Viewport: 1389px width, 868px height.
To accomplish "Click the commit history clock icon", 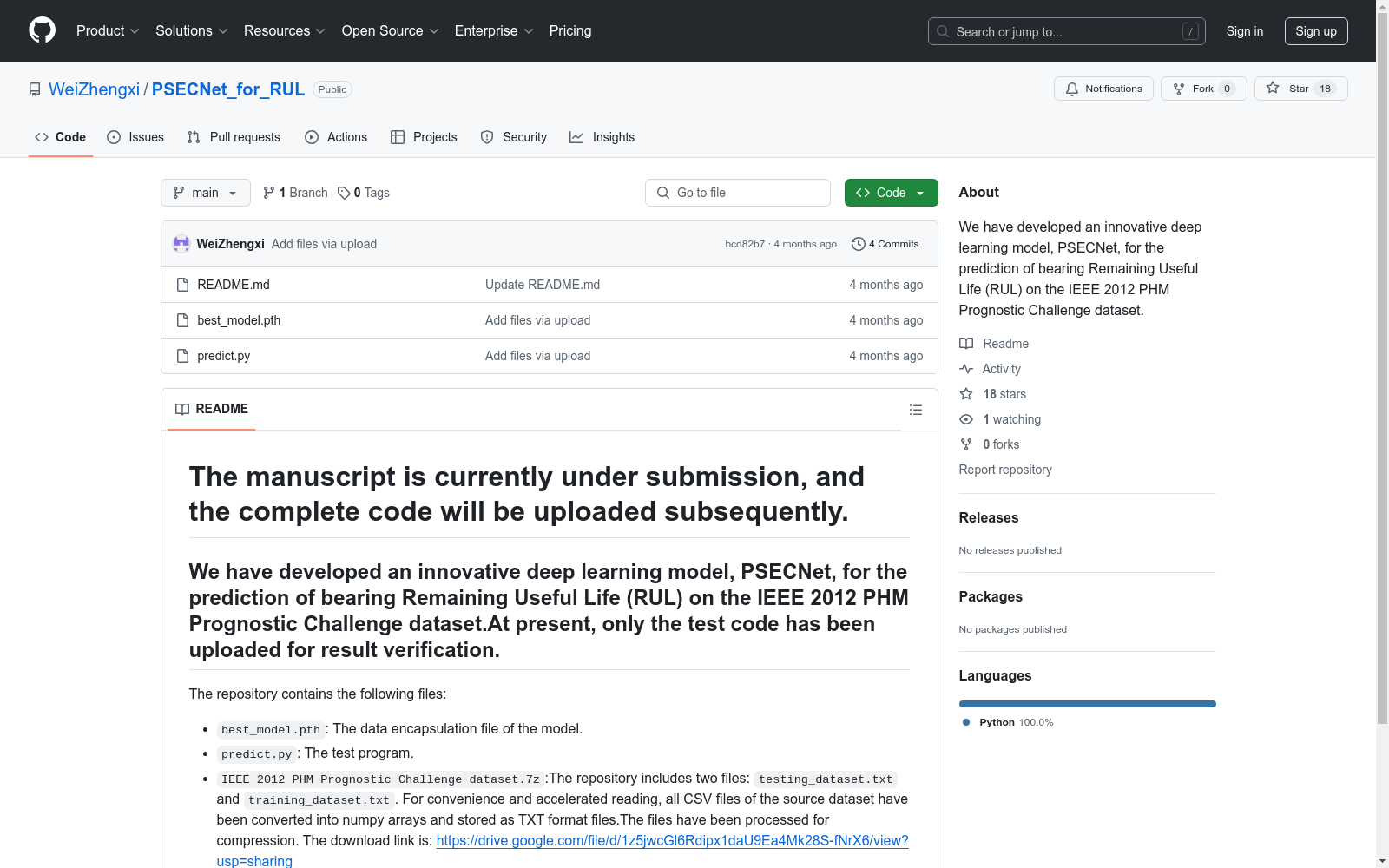I will tap(858, 244).
